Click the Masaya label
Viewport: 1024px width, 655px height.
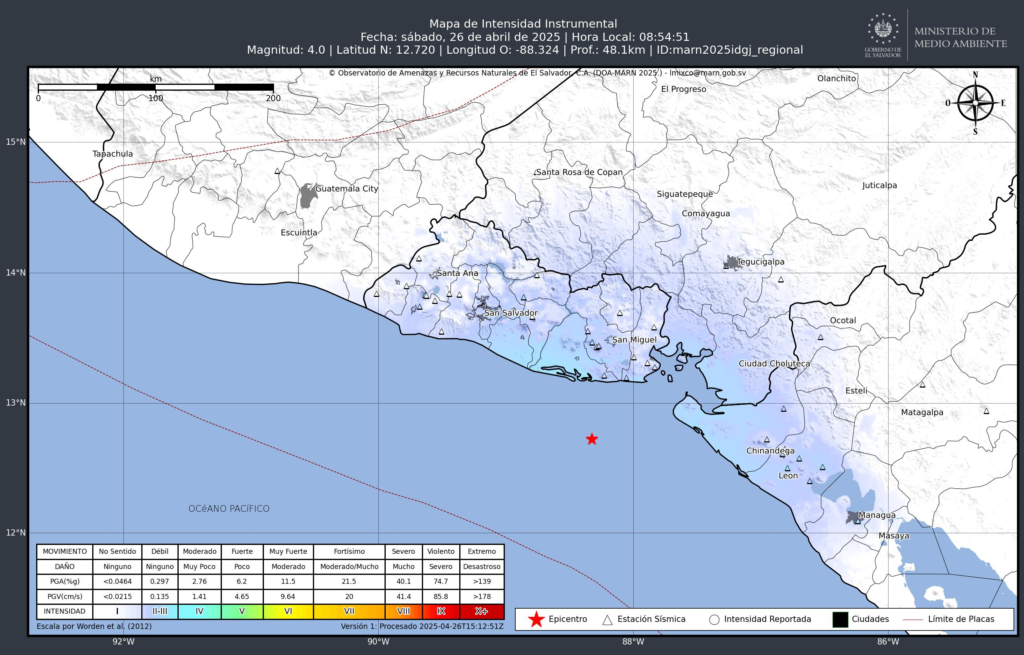click(x=893, y=536)
